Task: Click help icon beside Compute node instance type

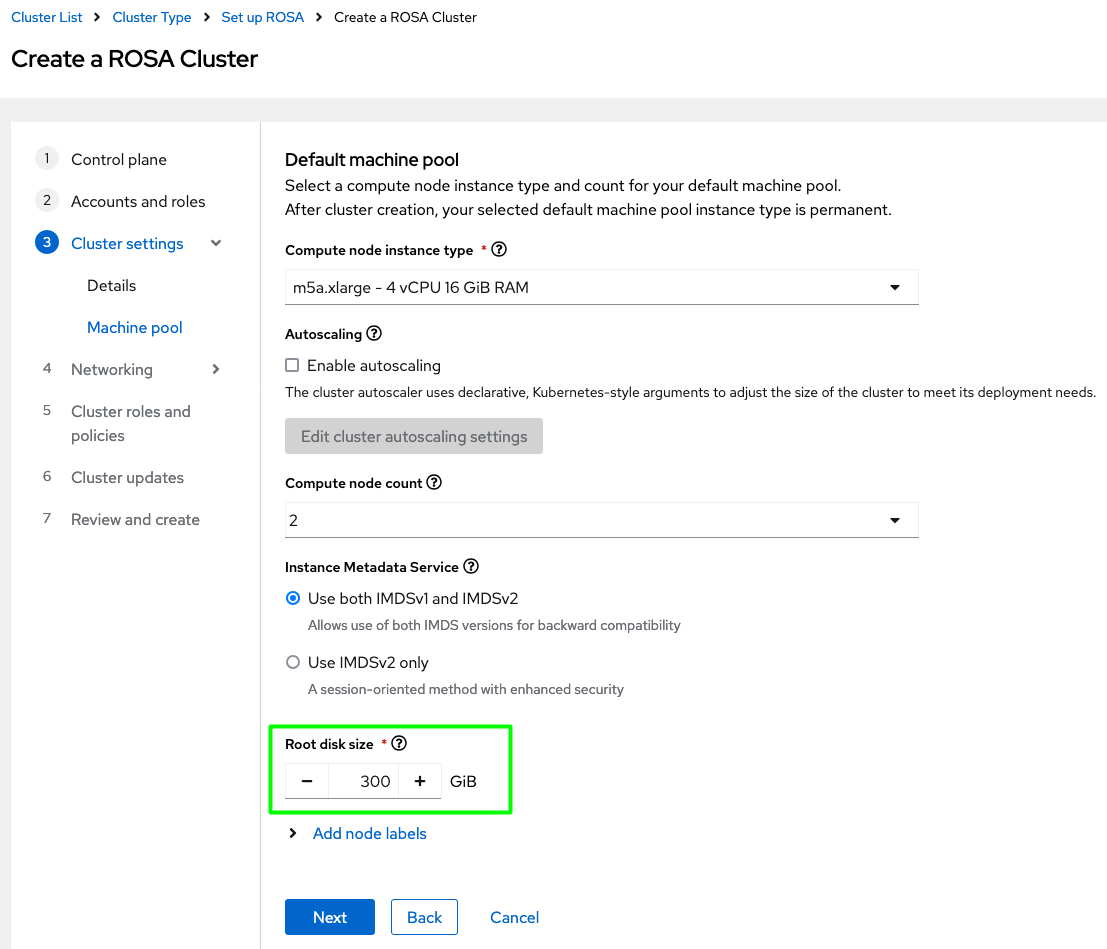Action: click(500, 250)
